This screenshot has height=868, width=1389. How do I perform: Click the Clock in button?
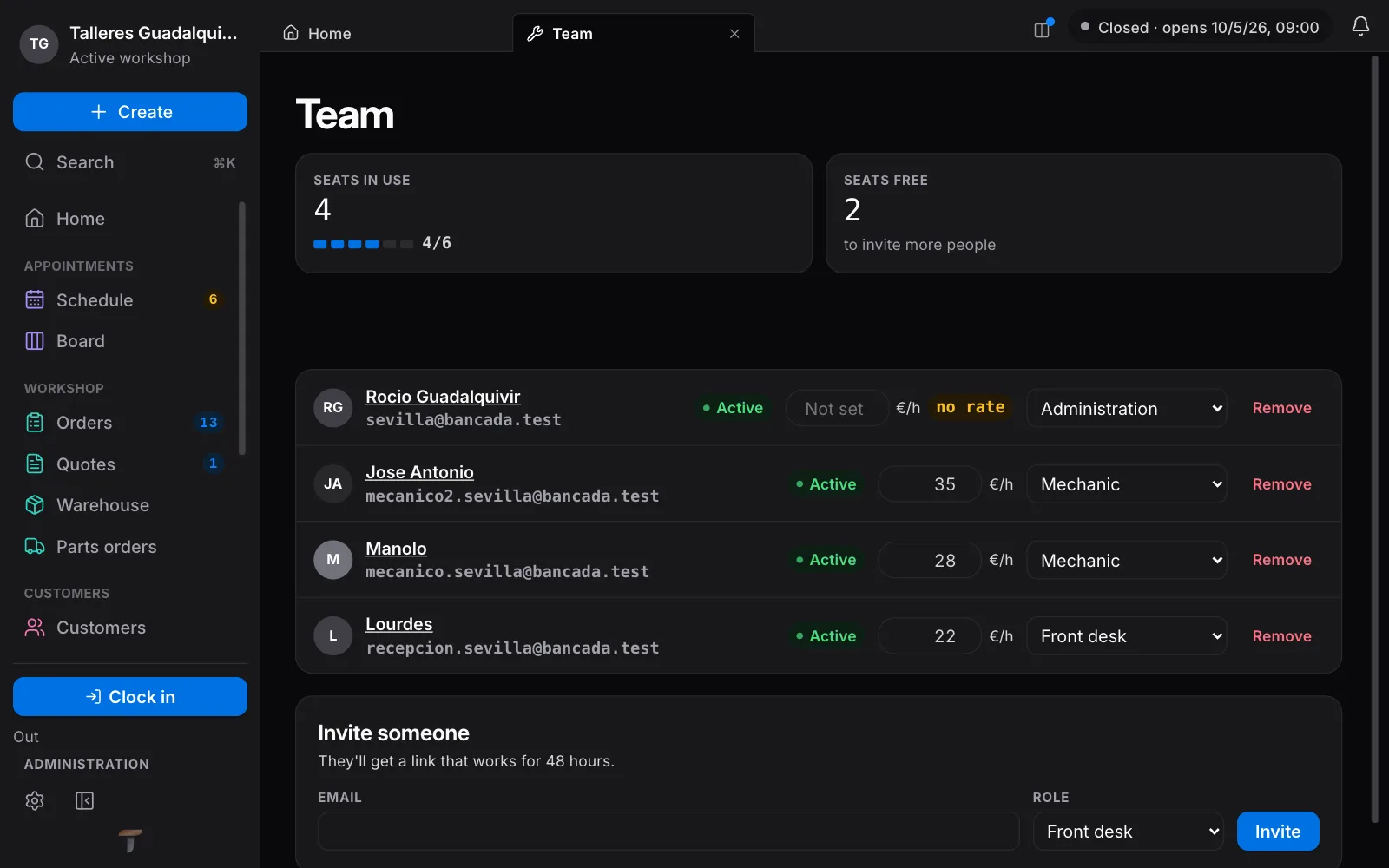(x=130, y=697)
